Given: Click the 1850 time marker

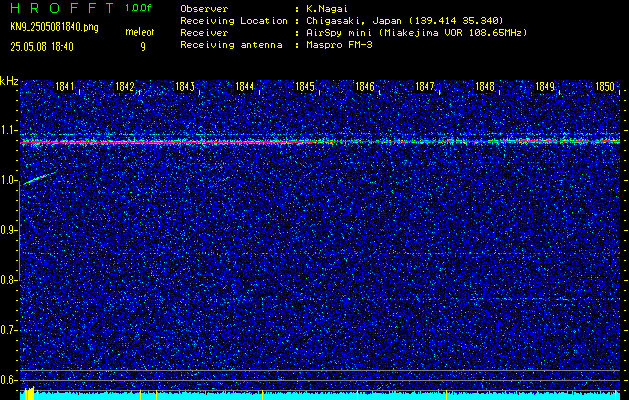Looking at the screenshot, I should pyautogui.click(x=605, y=87).
